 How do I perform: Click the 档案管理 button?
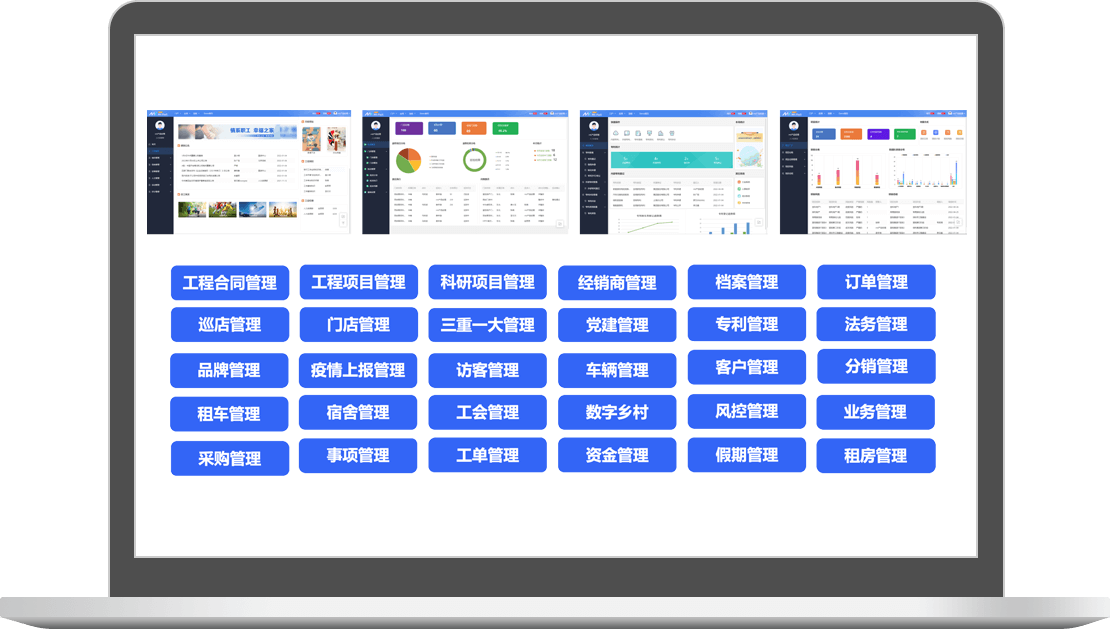pyautogui.click(x=746, y=283)
